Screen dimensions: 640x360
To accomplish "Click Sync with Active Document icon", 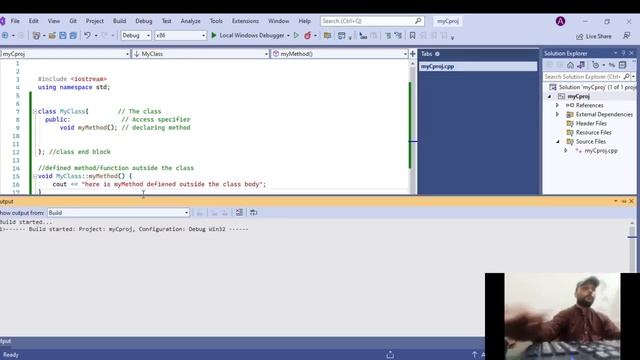I will click(x=611, y=65).
